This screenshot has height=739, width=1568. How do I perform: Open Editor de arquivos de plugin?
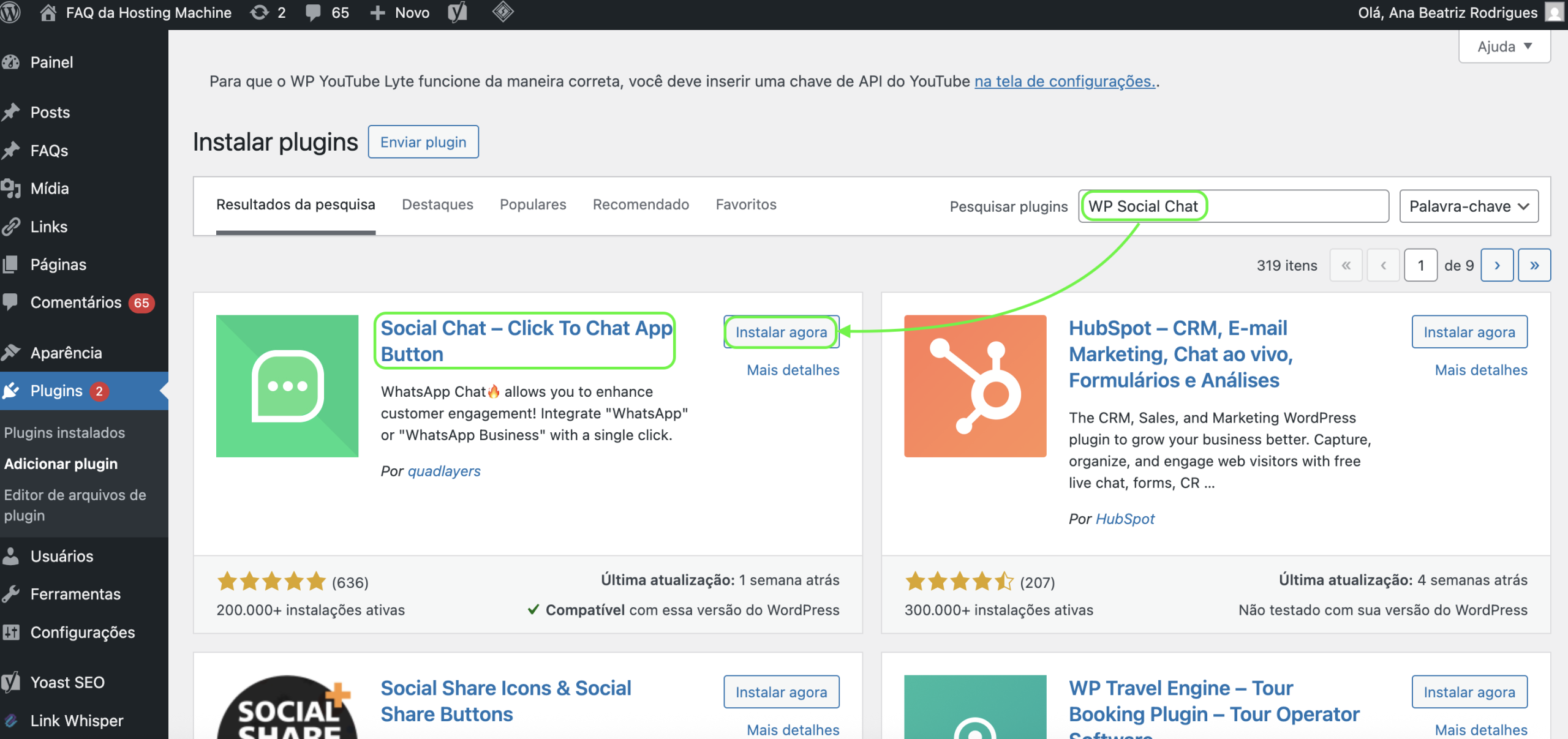(75, 505)
